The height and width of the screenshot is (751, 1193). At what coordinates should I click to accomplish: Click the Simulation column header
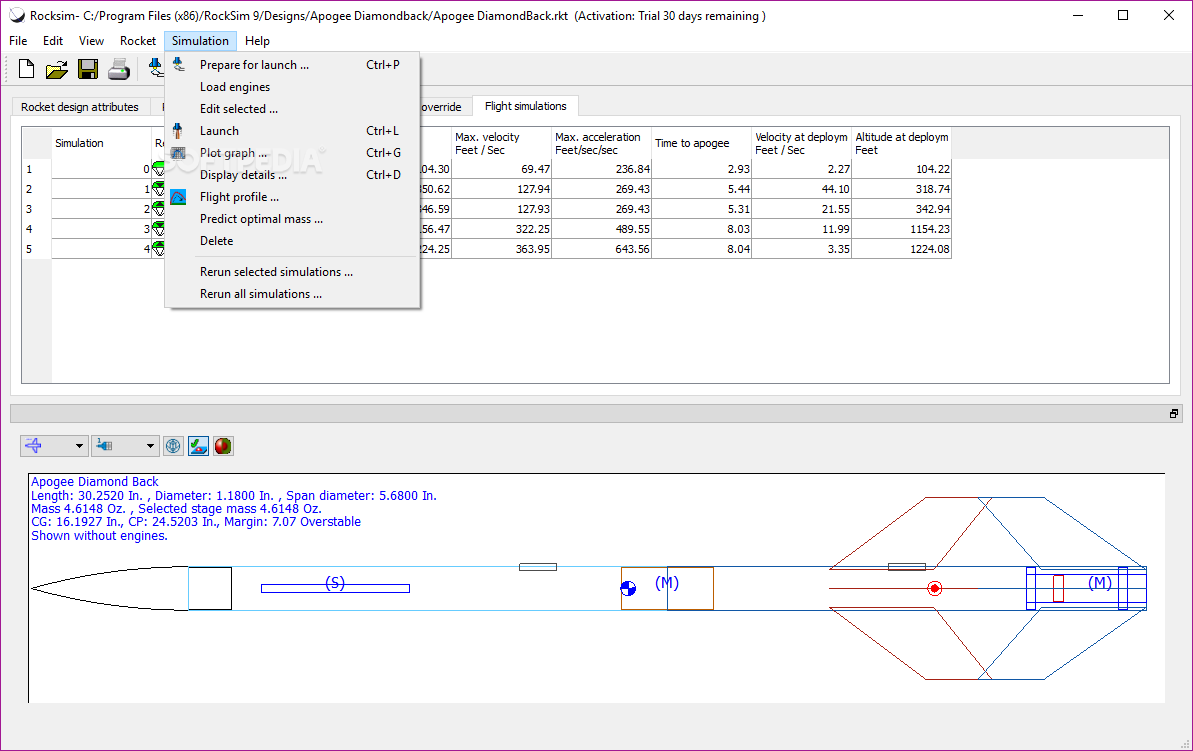tap(102, 143)
